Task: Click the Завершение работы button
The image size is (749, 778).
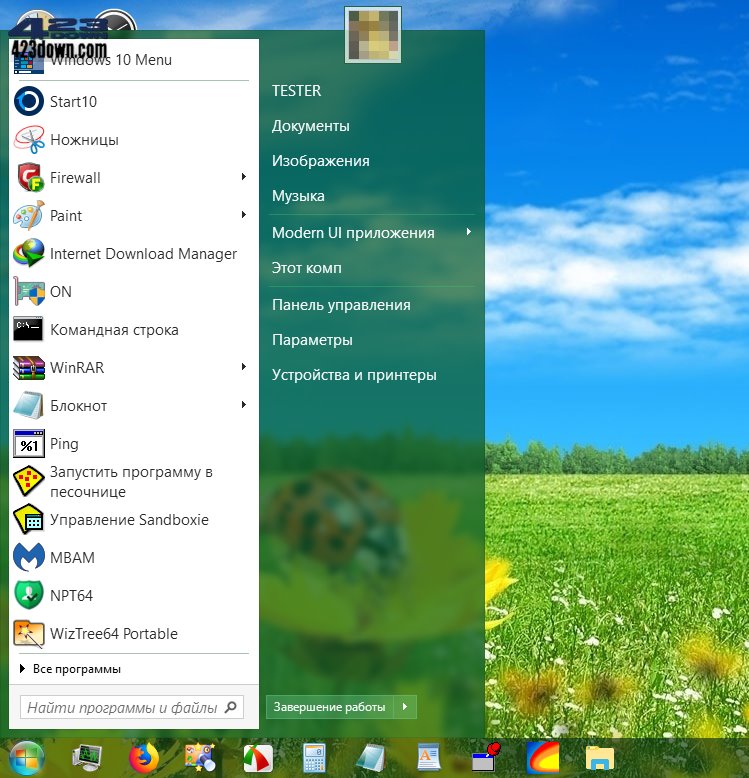Action: coord(330,707)
